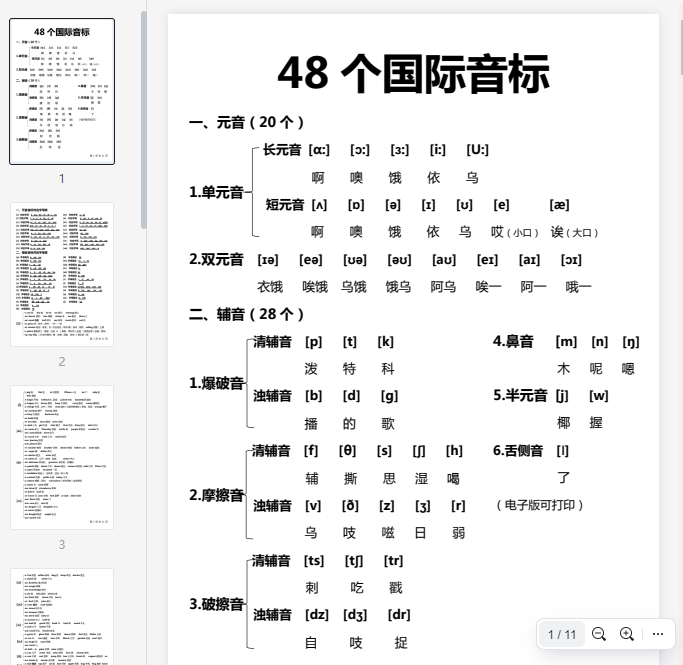Click heading 二、辅音（28 个）
Screen dimensions: 683x665
click(247, 314)
